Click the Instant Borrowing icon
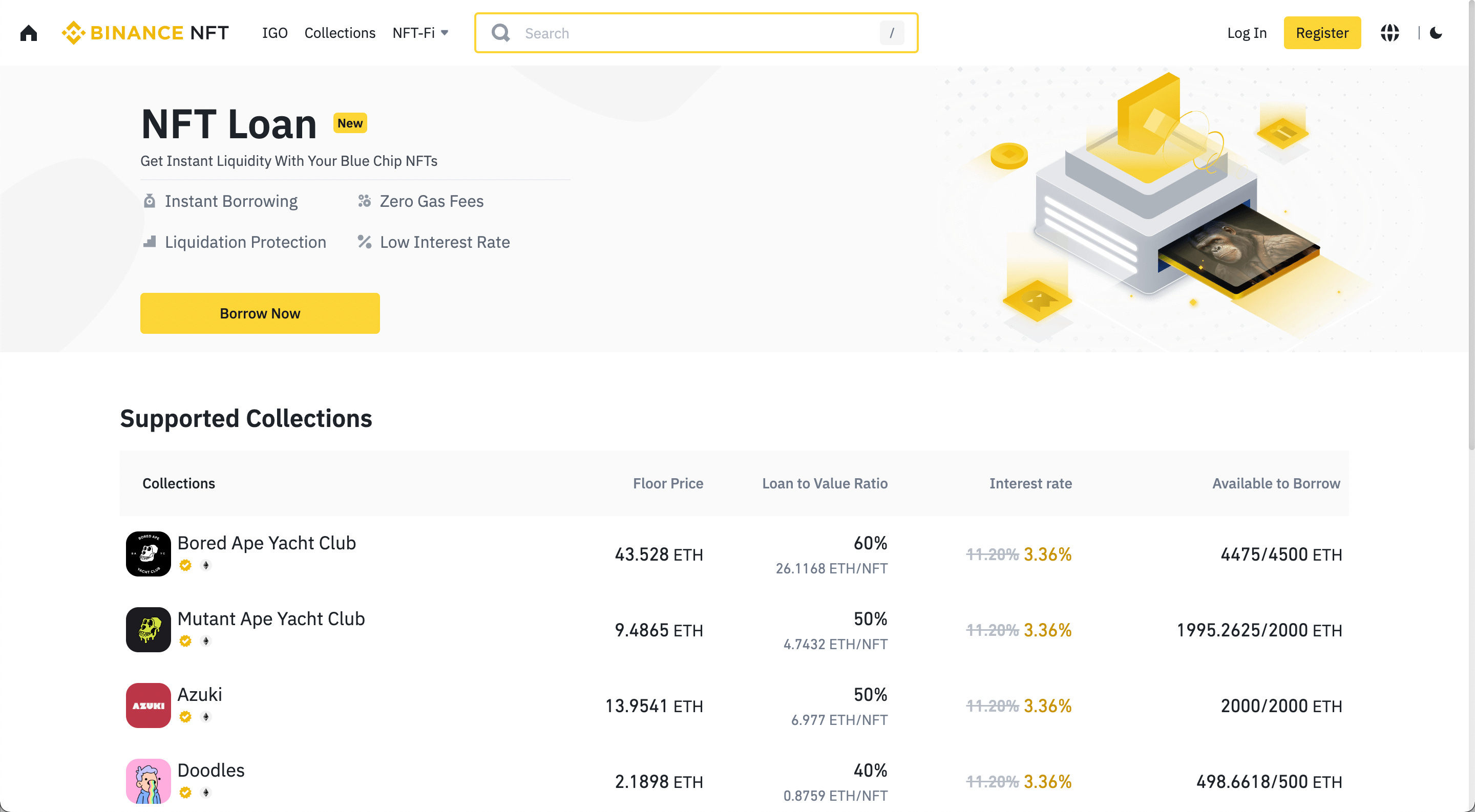The width and height of the screenshot is (1475, 812). click(x=150, y=201)
